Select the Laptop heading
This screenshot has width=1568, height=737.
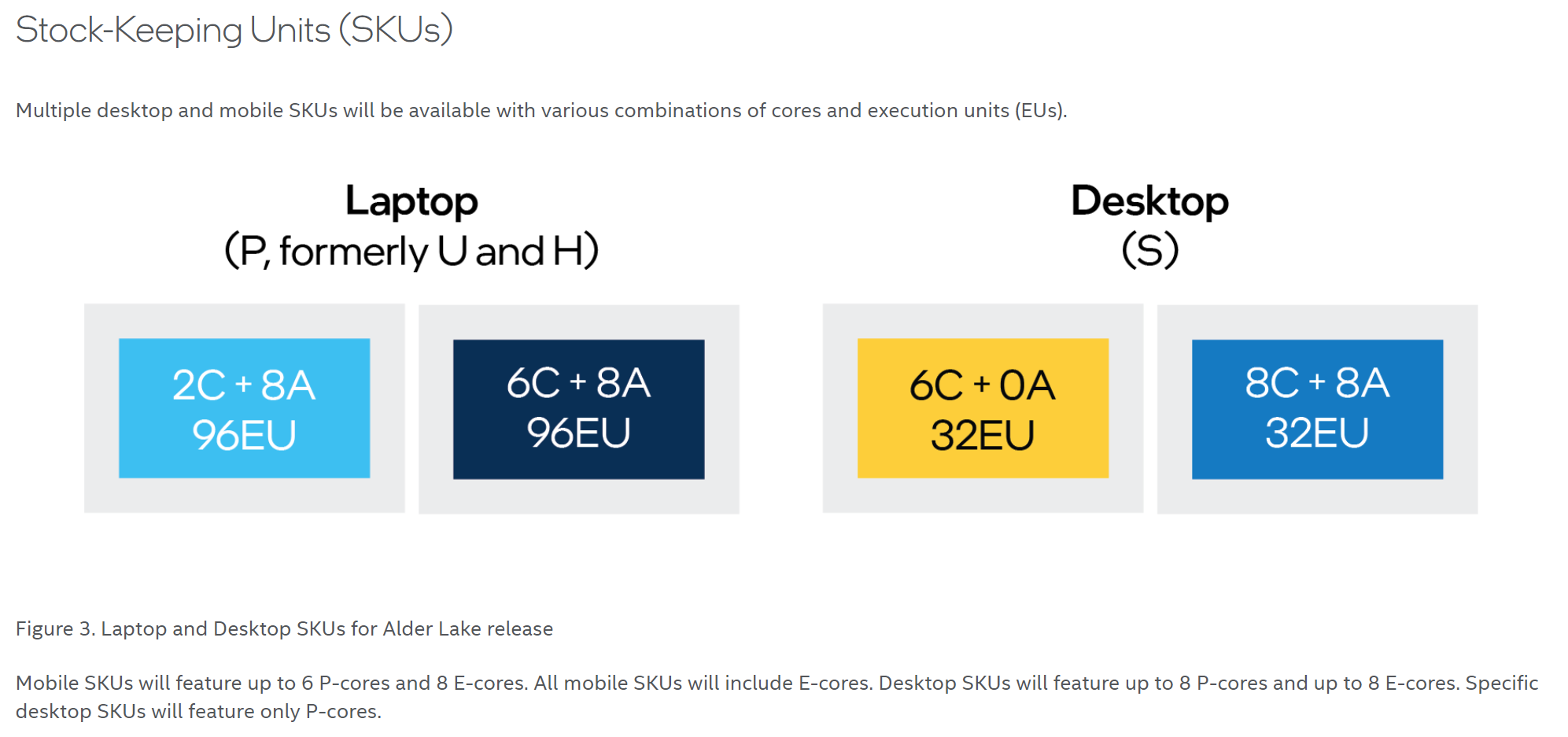[411, 201]
